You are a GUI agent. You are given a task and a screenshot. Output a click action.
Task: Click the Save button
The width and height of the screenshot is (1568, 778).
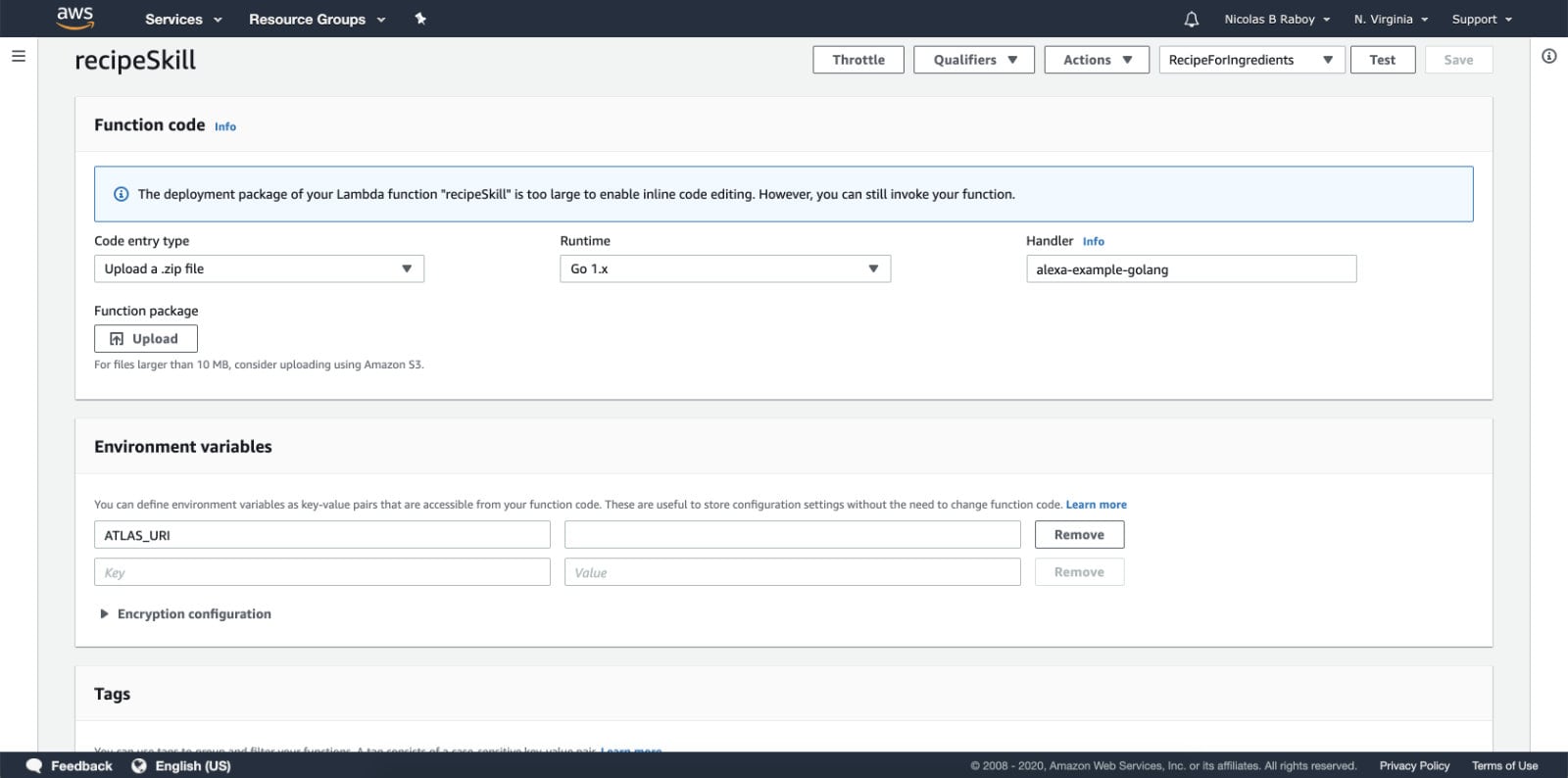click(x=1458, y=60)
